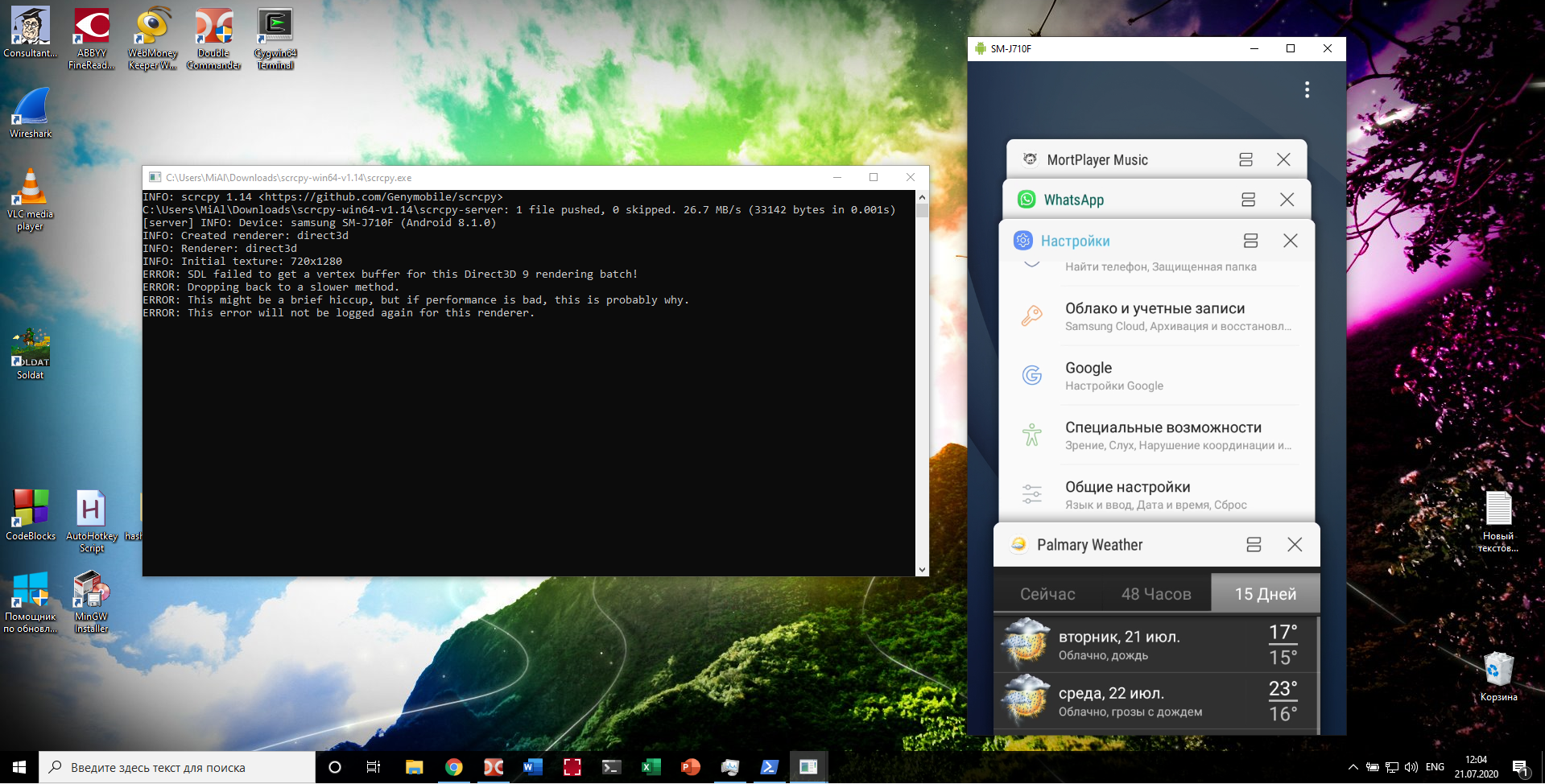This screenshot has height=784, width=1545.
Task: Tap the WhatsApp app icon in recents
Action: pos(1027,200)
